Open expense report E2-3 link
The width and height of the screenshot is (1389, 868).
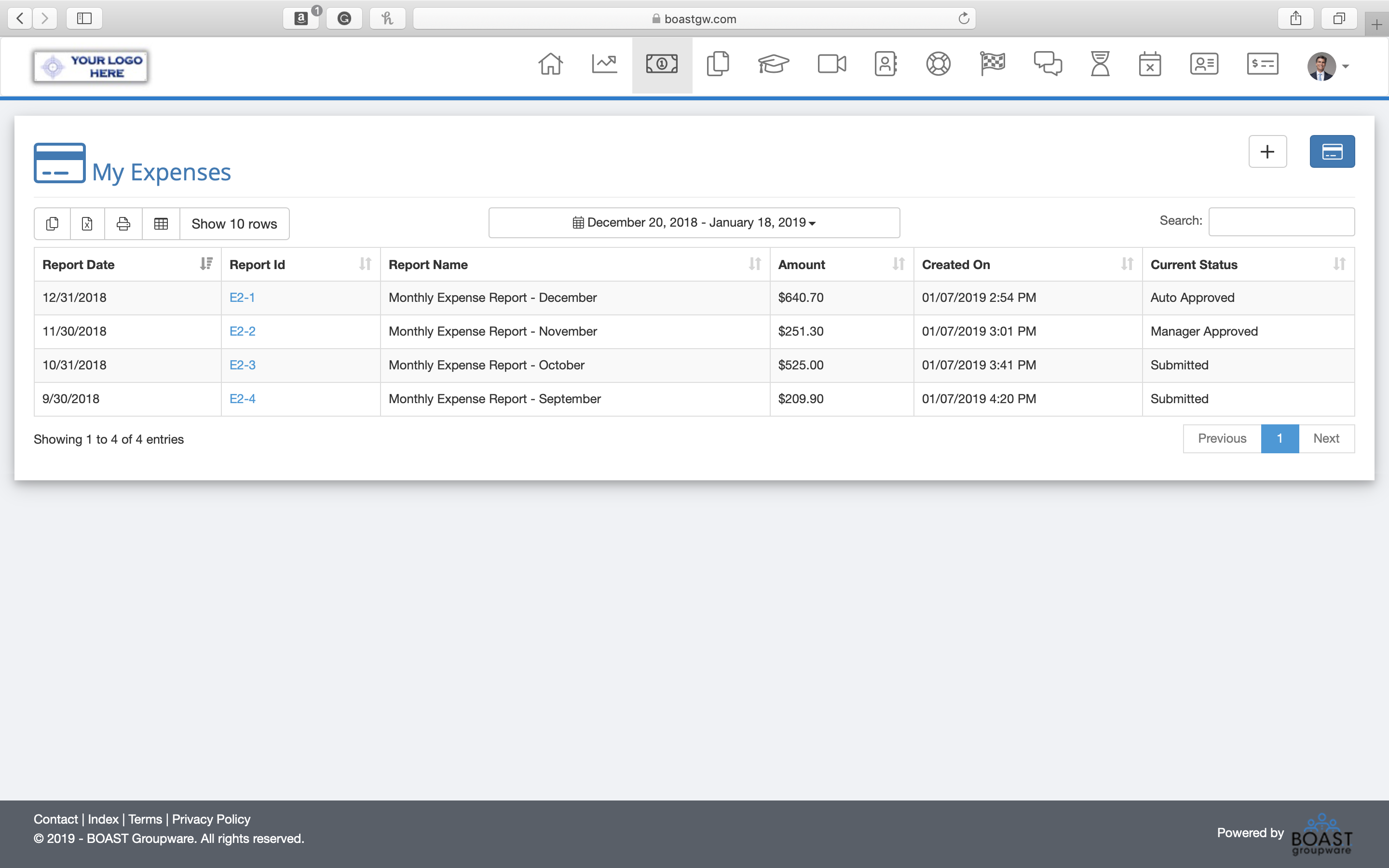coord(242,365)
